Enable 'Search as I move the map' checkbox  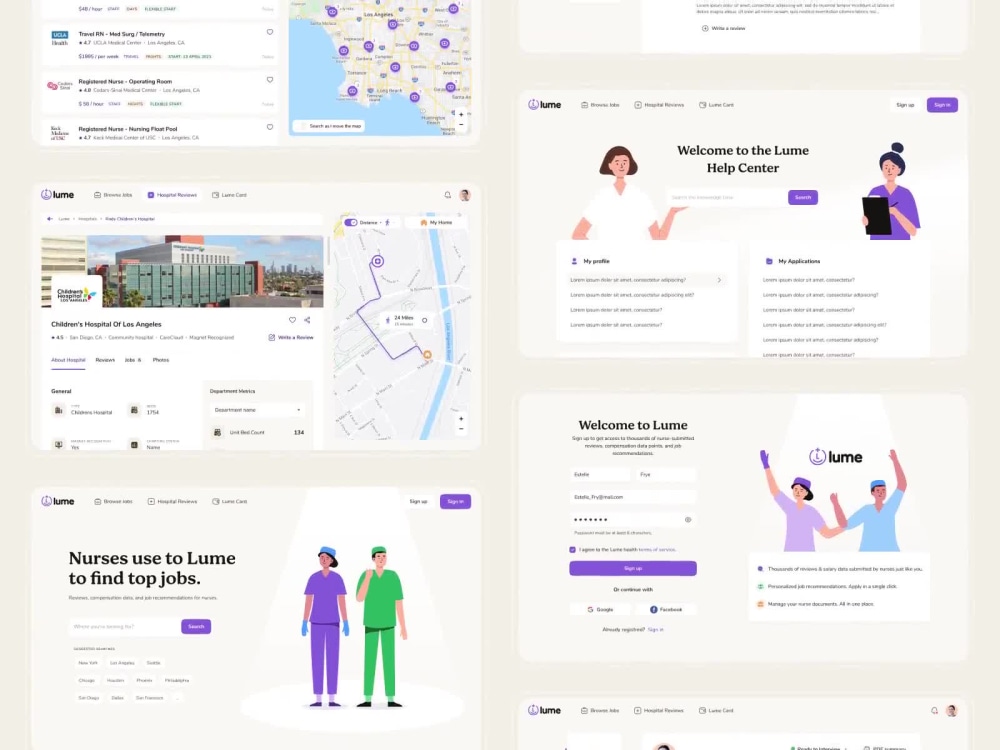304,126
